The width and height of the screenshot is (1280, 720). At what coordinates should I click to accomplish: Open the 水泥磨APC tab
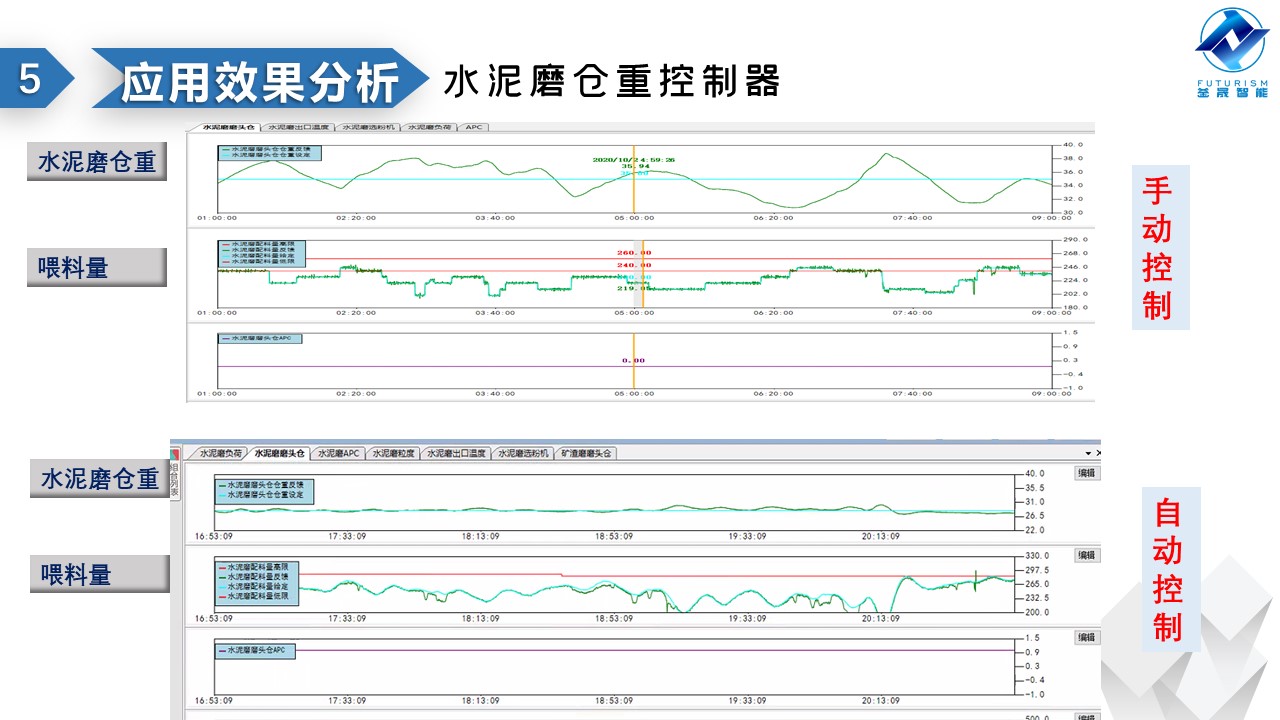click(339, 453)
